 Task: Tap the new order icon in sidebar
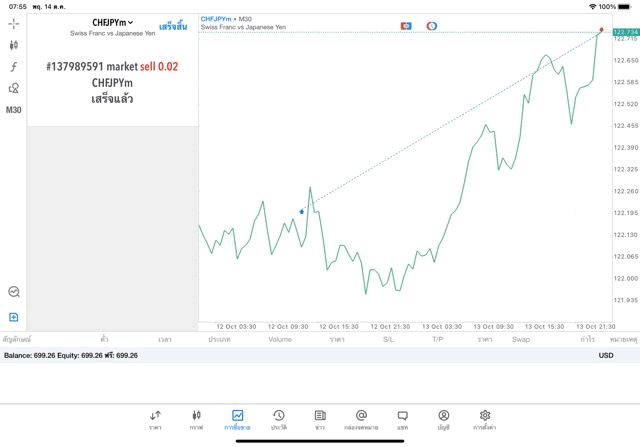(x=14, y=317)
